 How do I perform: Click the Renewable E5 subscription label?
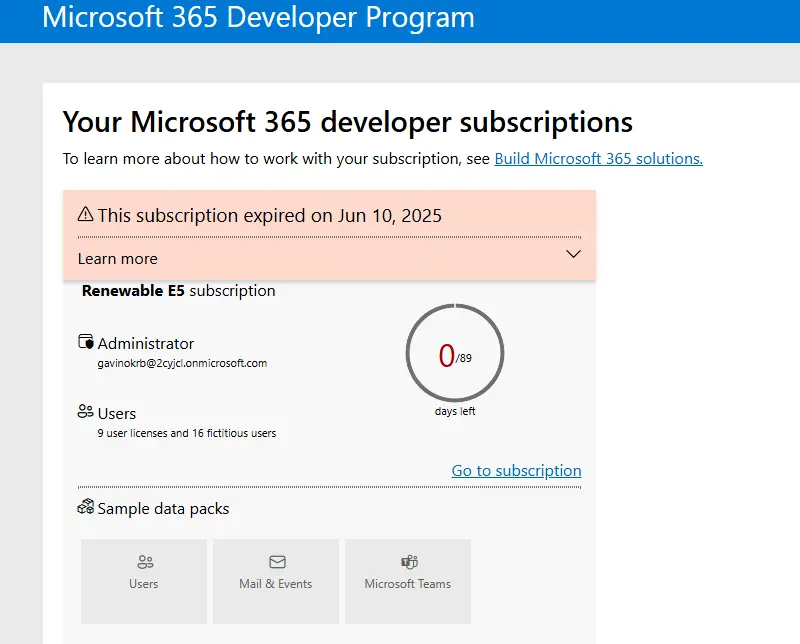pos(179,291)
